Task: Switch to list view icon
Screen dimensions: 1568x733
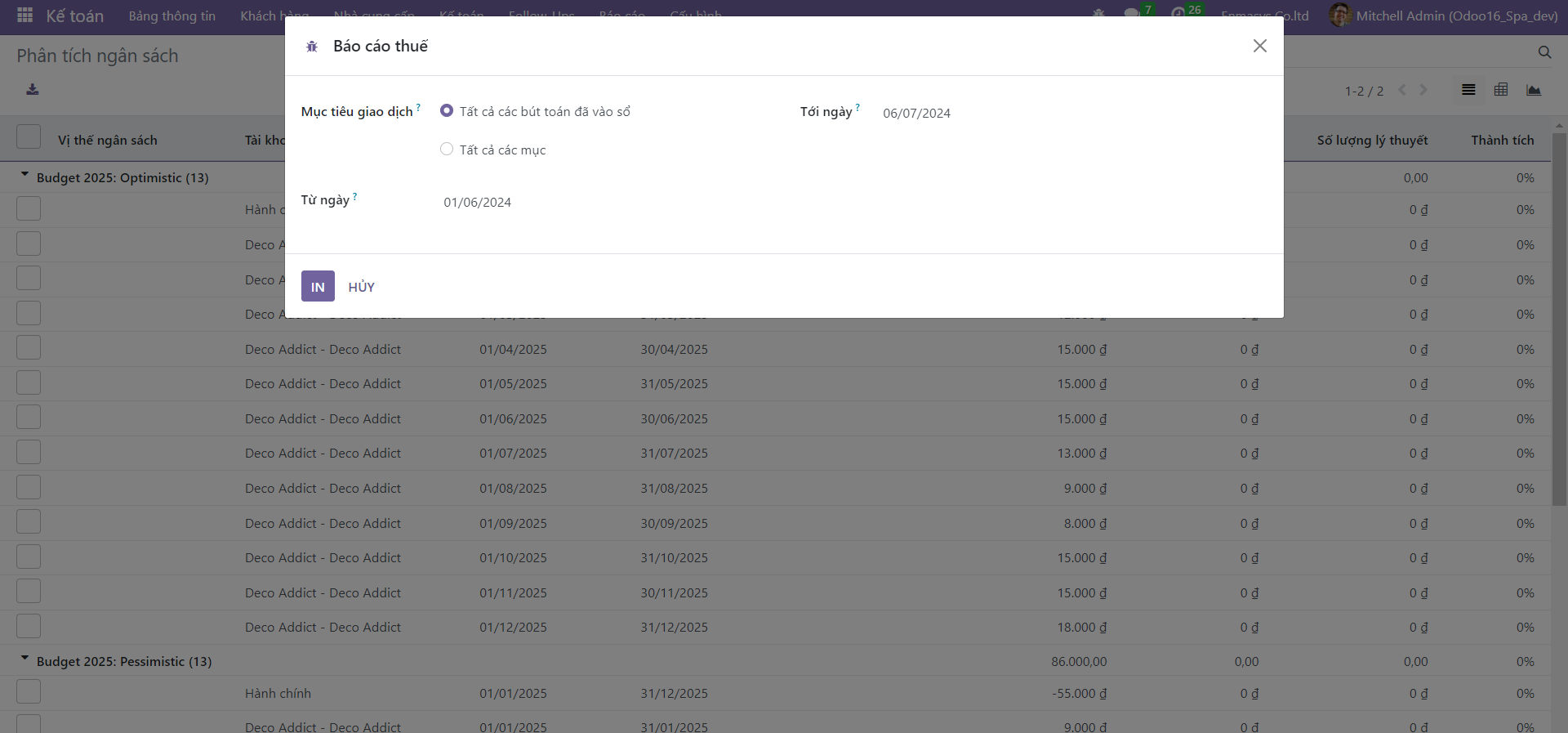Action: (x=1468, y=90)
